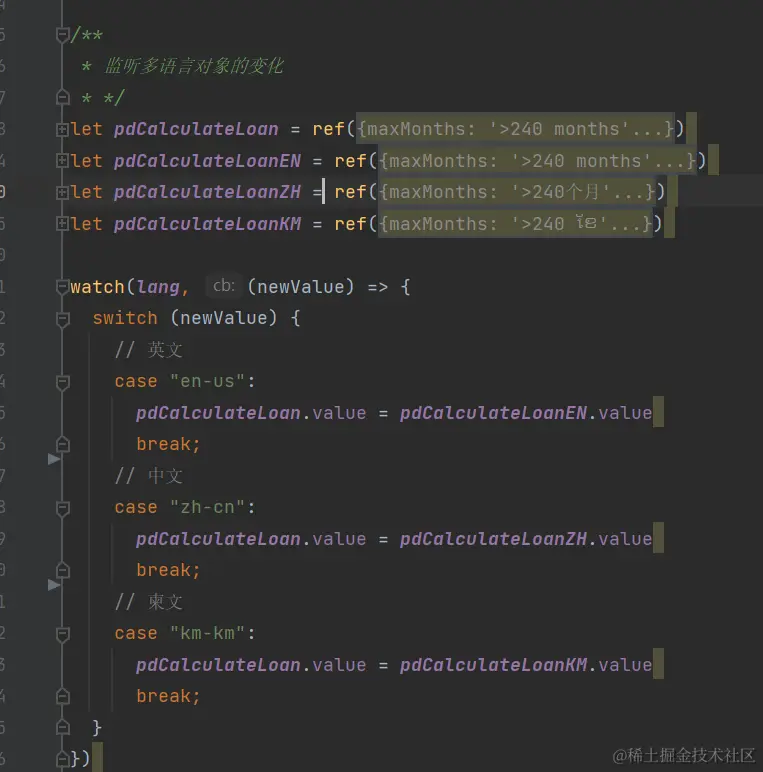Expand the pdCalculateLoanEN line using its gutter plus icon
The image size is (763, 772).
click(x=63, y=161)
